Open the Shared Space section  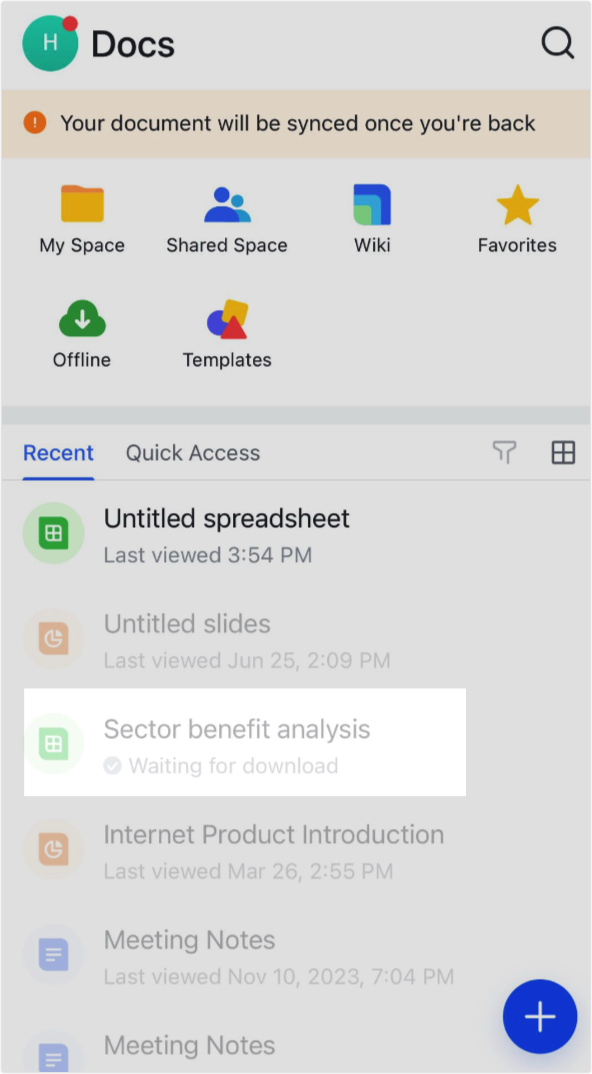click(x=226, y=218)
